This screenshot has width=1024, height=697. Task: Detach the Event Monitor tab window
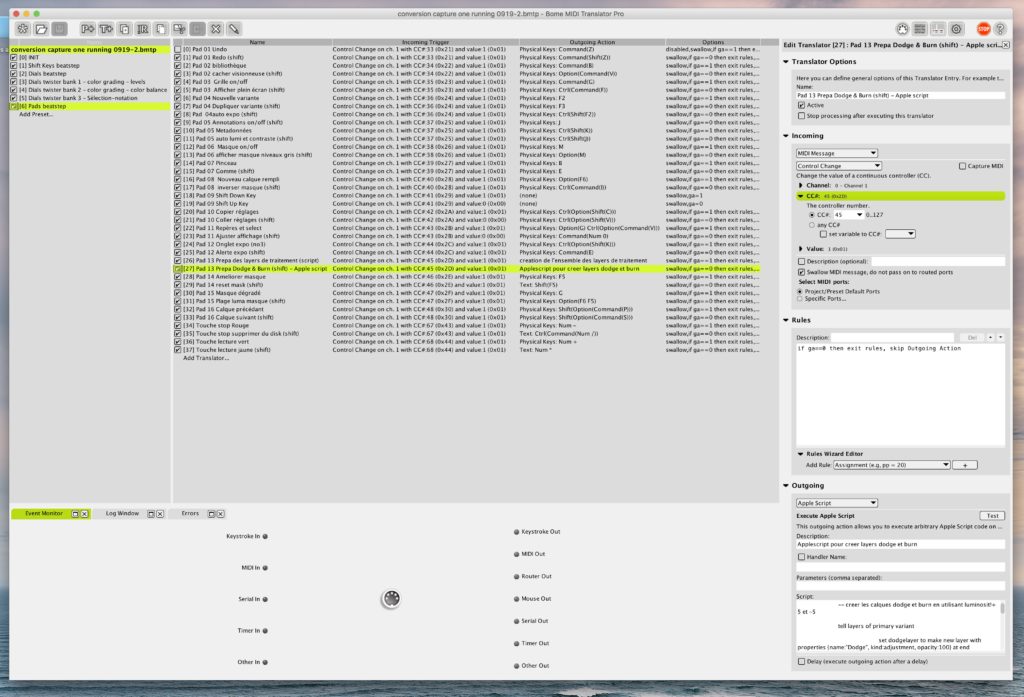tap(75, 514)
